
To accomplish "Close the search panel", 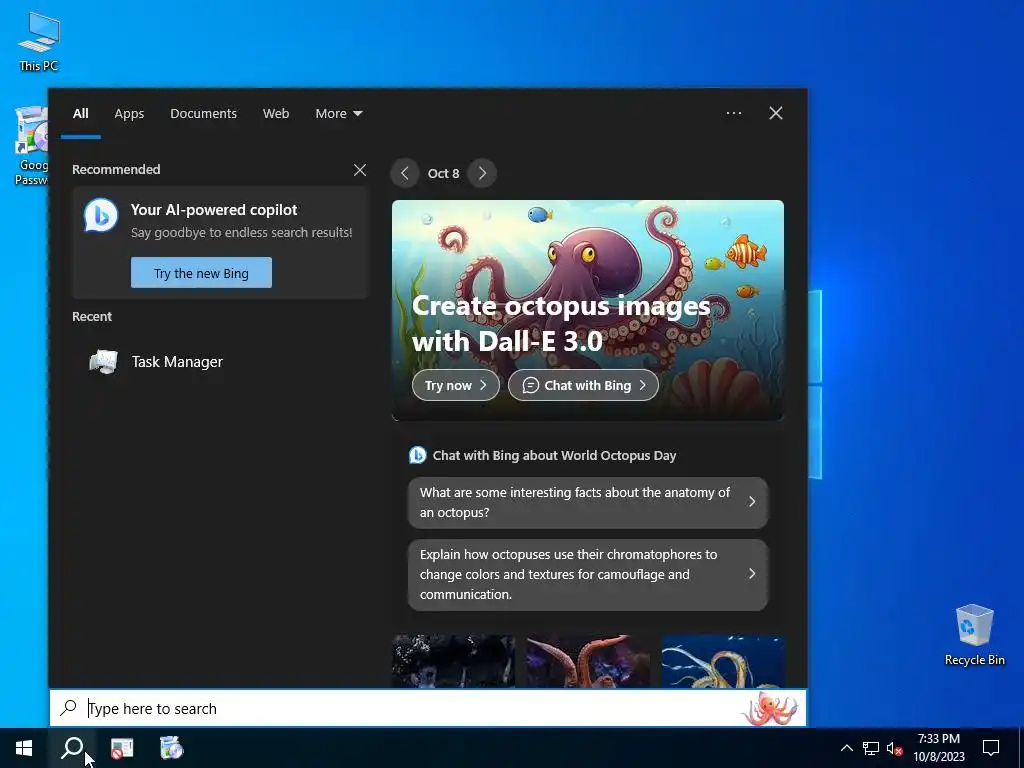I will [x=776, y=113].
